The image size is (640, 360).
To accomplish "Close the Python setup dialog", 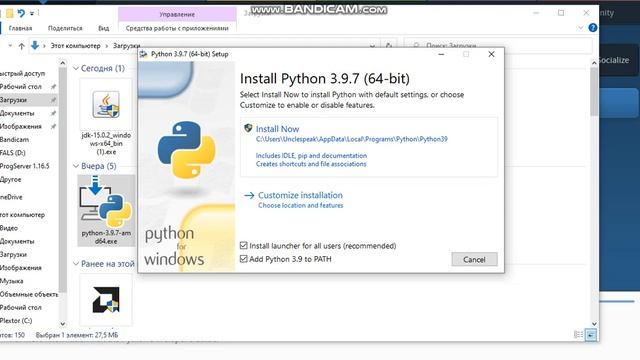I will [491, 54].
